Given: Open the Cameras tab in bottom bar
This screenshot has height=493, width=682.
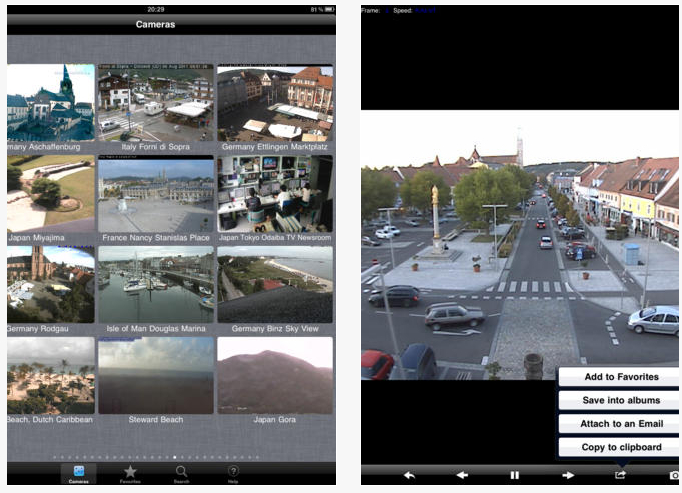Looking at the screenshot, I should 79,474.
